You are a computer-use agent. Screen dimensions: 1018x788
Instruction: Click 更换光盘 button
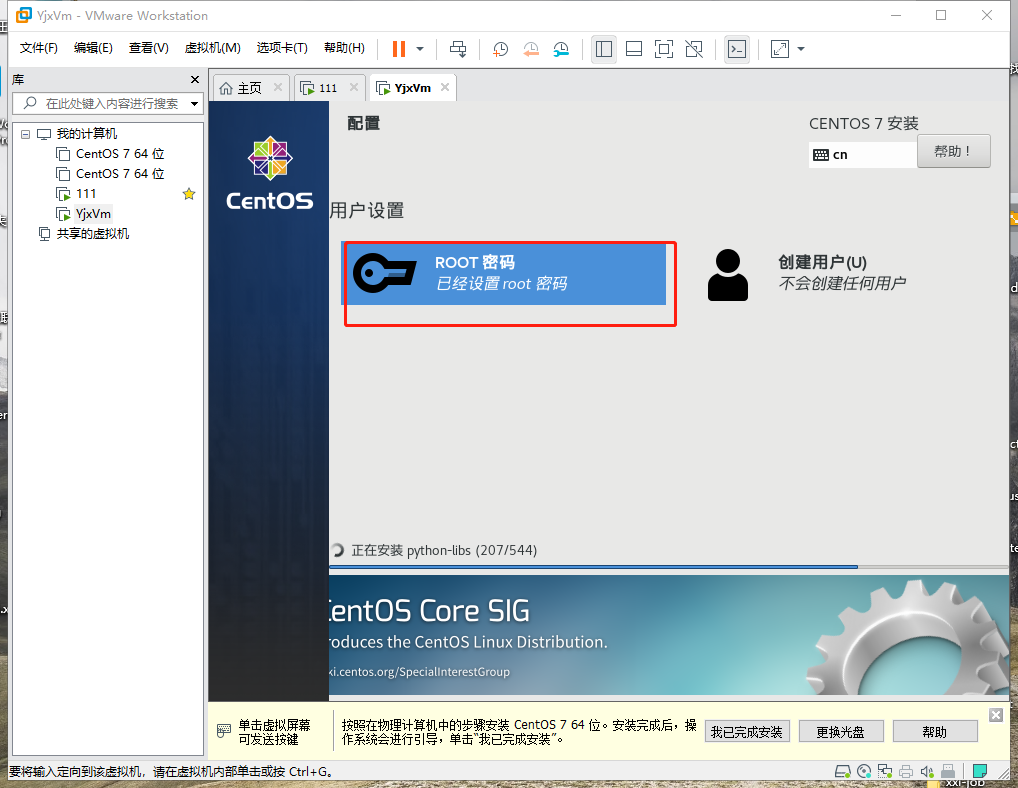tap(841, 732)
